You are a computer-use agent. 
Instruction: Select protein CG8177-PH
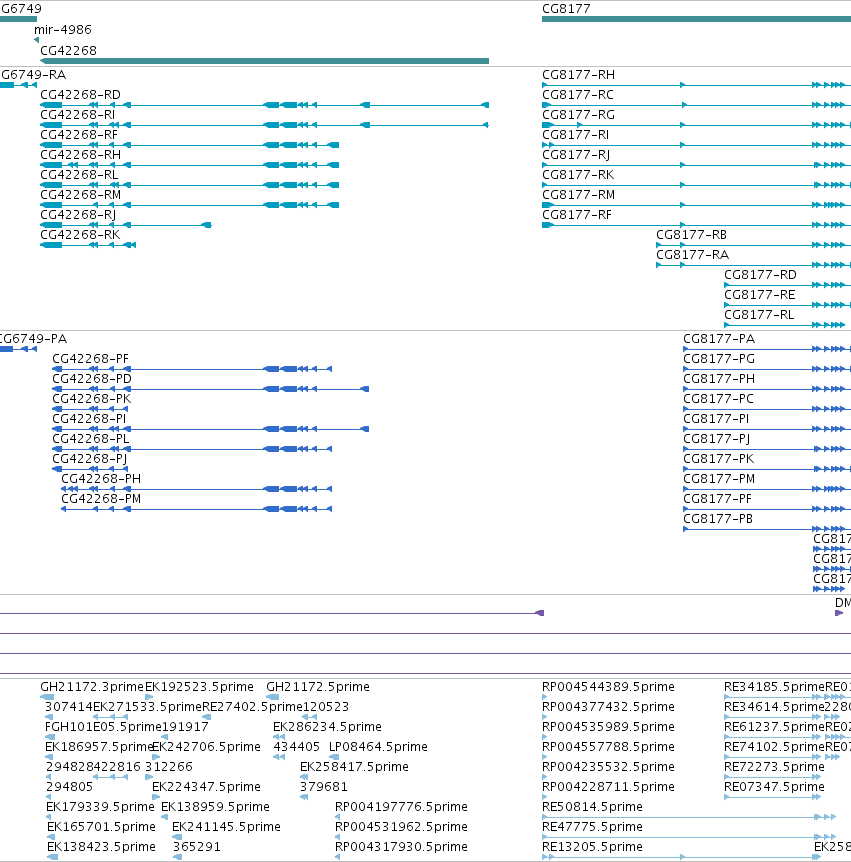pos(719,379)
